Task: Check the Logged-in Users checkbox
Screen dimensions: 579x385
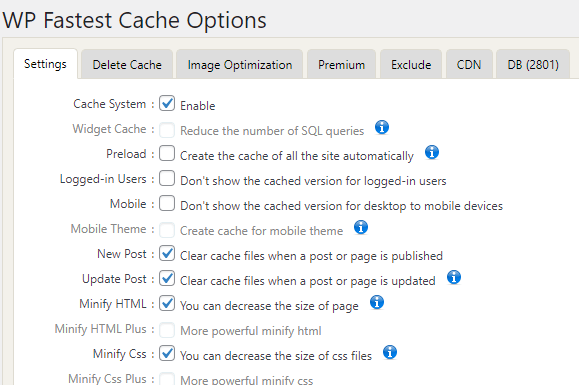Action: pyautogui.click(x=167, y=178)
